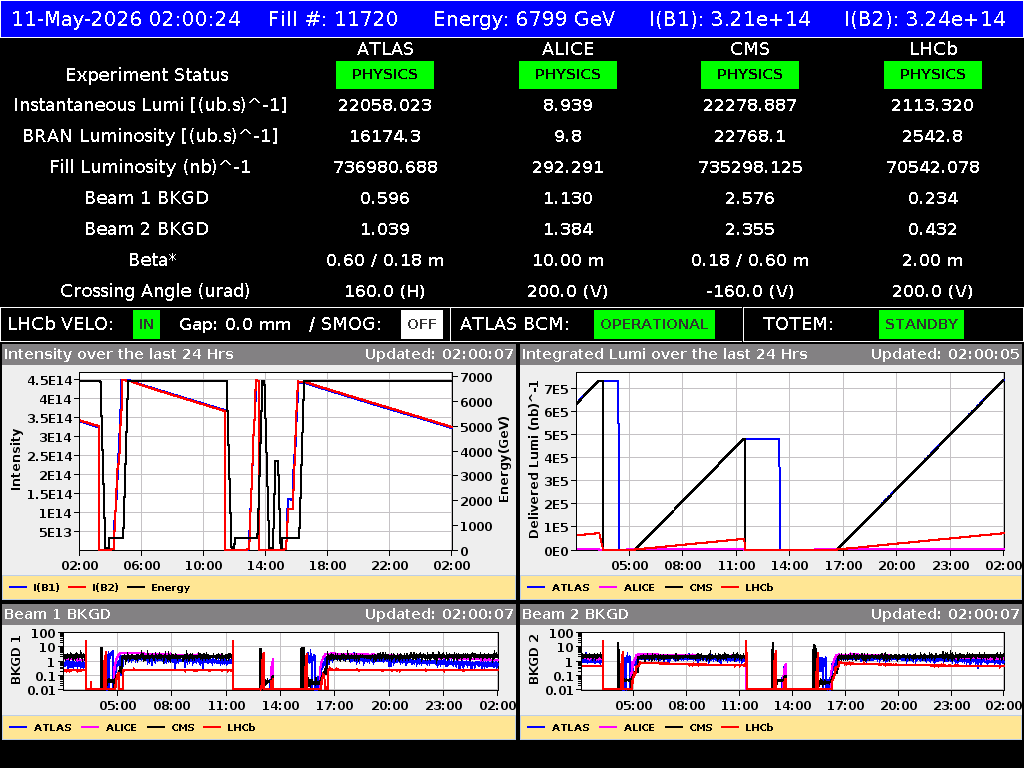Viewport: 1024px width, 768px height.
Task: Click CMS BRAN luminosity value 22768.1
Action: click(750, 136)
